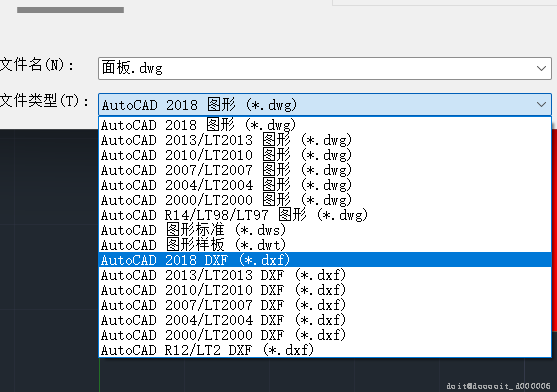Click the horizontal scrollbar thumb above file name
557x392 pixels.
point(70,10)
